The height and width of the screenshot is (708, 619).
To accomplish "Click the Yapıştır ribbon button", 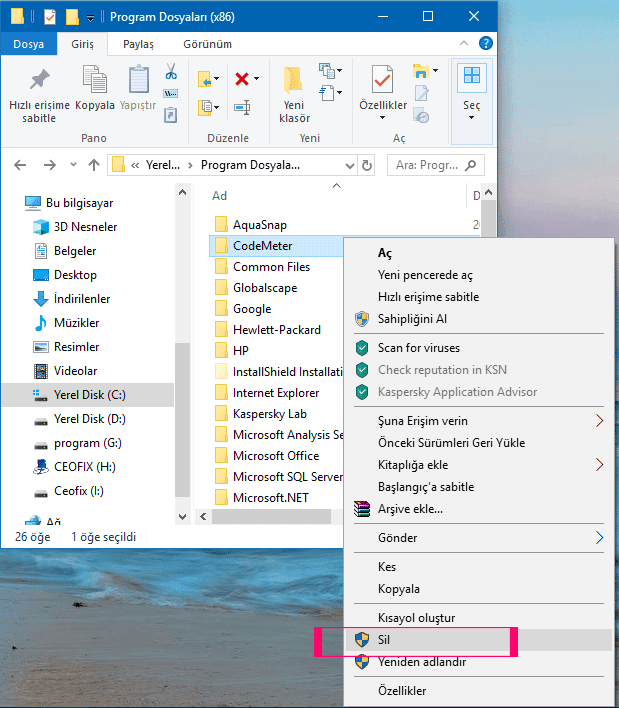I will (x=138, y=88).
